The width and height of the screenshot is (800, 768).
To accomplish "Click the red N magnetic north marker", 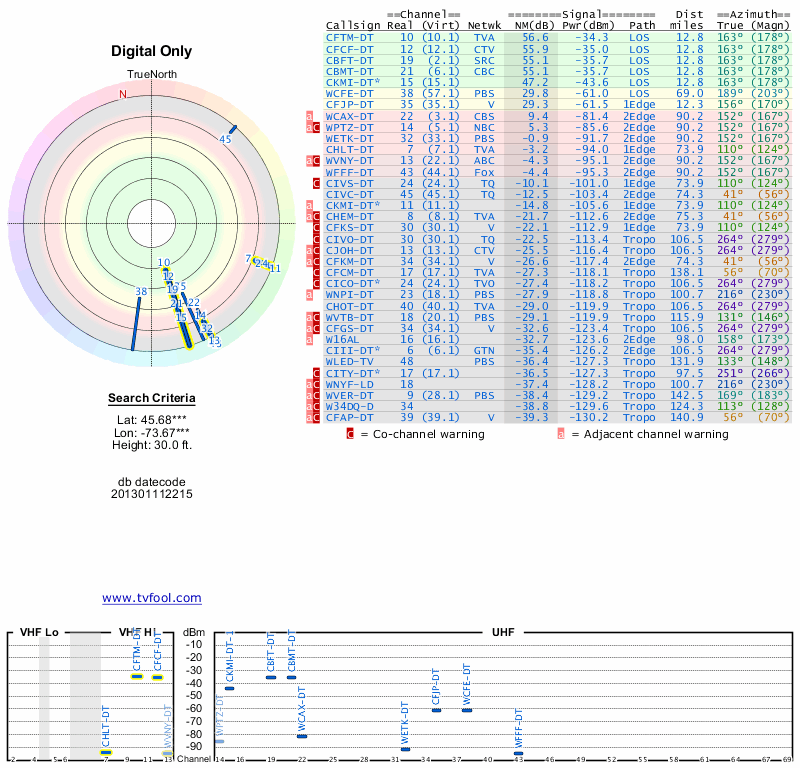I will 123,95.
